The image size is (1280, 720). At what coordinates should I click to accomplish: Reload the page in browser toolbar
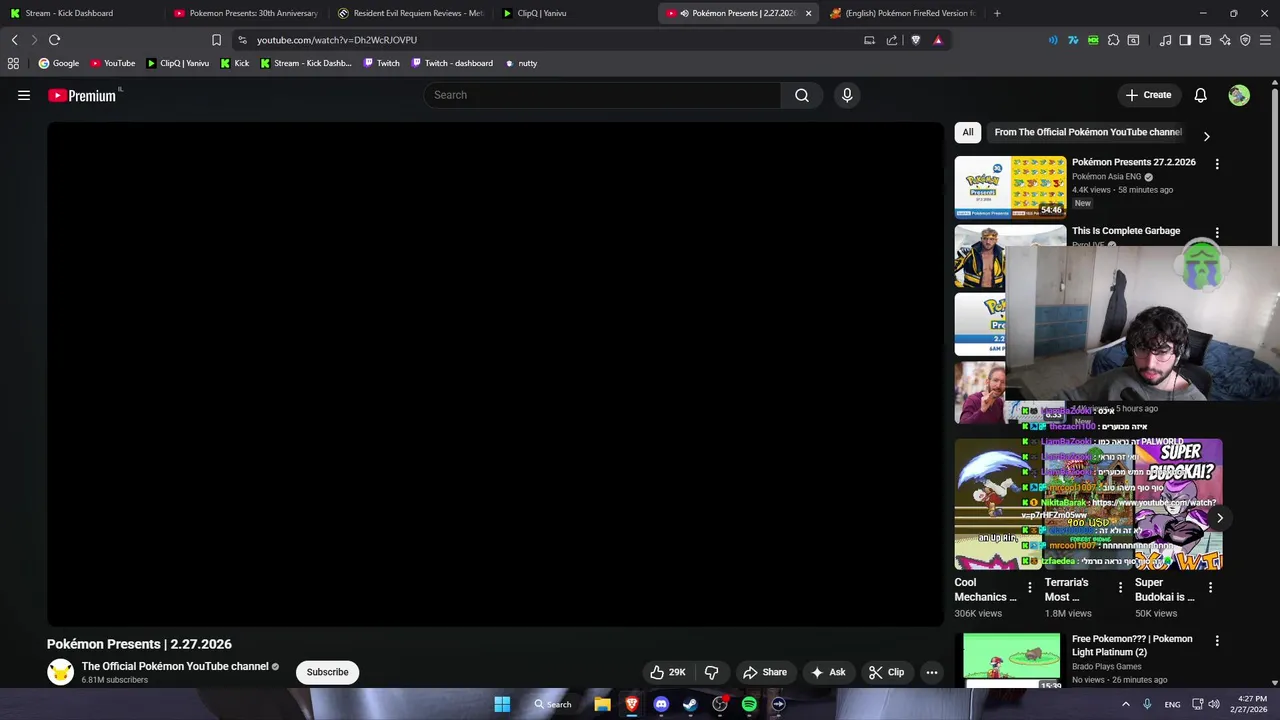54,40
